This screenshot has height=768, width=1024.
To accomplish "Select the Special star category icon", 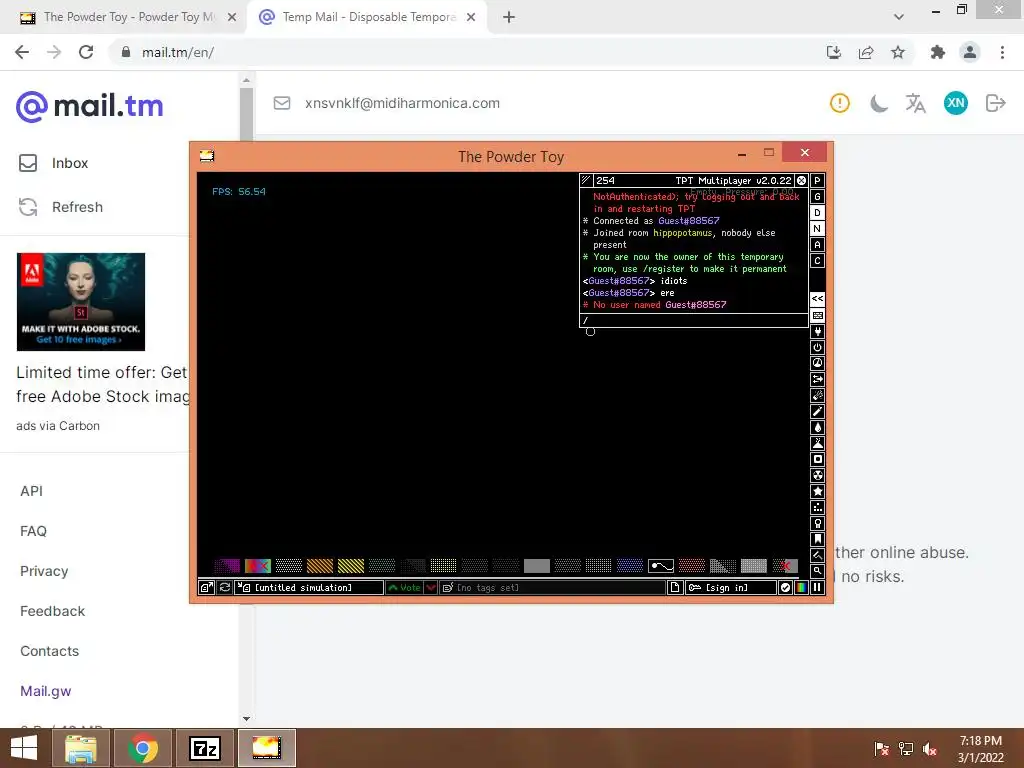I will point(818,491).
